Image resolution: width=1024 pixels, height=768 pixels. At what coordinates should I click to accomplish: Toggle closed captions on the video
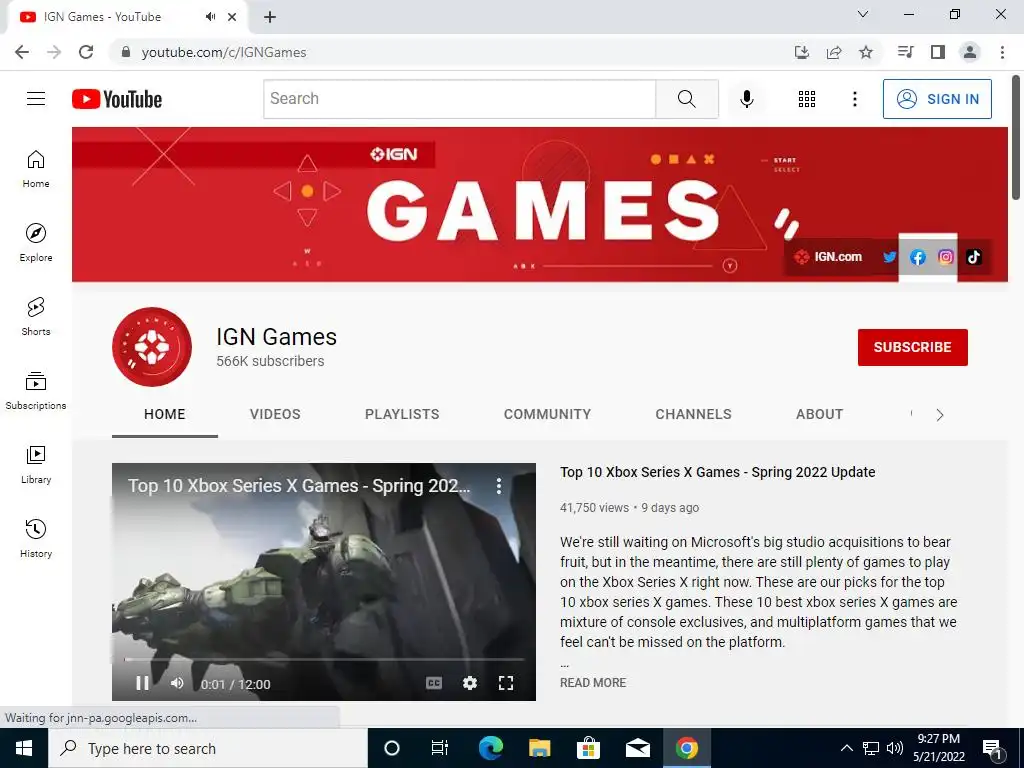pyautogui.click(x=434, y=683)
